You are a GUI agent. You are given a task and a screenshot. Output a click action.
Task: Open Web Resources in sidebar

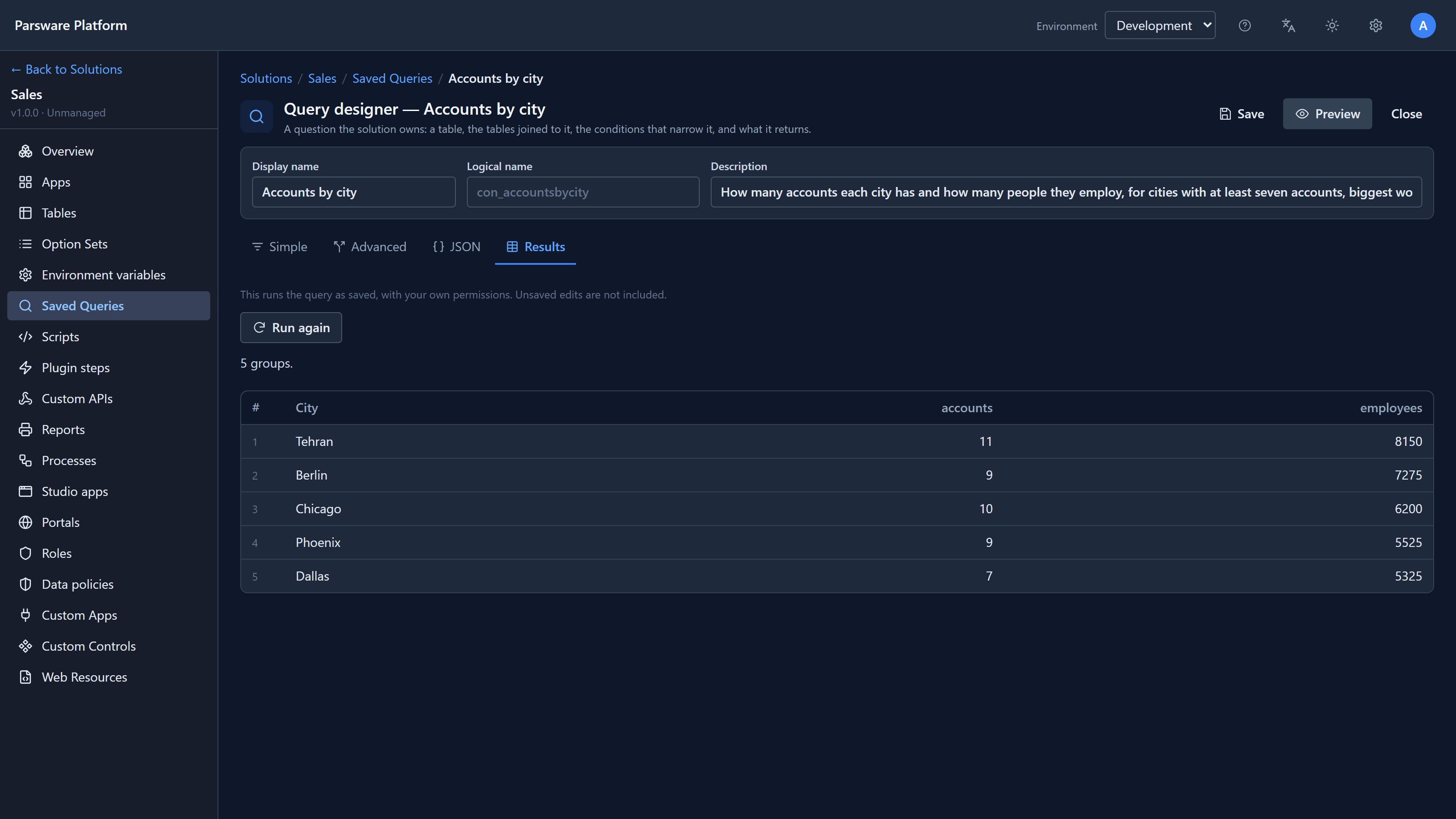(109, 677)
